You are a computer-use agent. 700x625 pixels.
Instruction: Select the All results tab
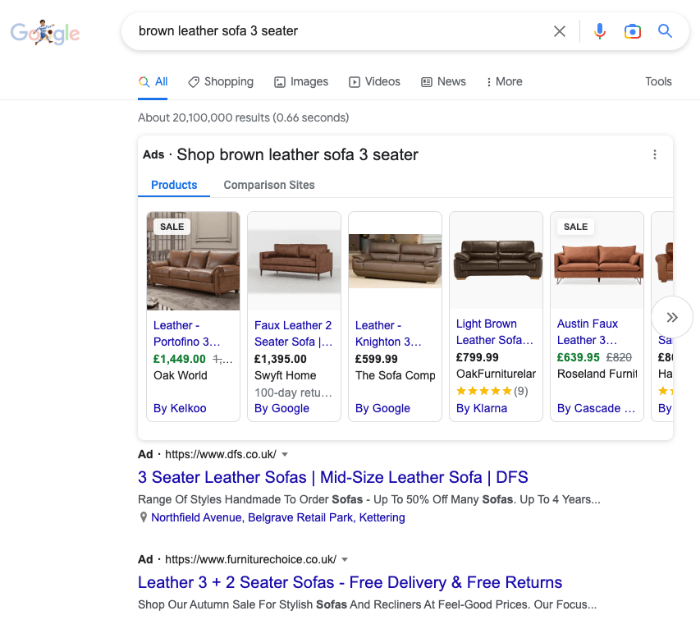click(153, 82)
